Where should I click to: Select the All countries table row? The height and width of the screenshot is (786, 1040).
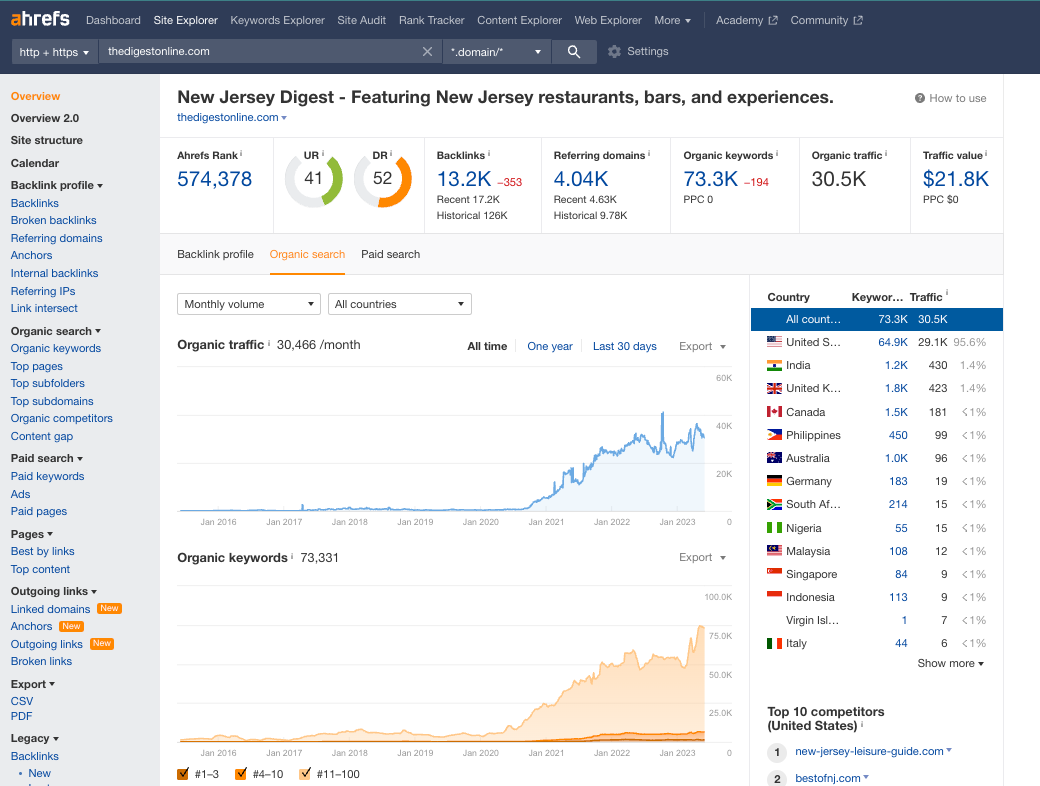pos(876,320)
